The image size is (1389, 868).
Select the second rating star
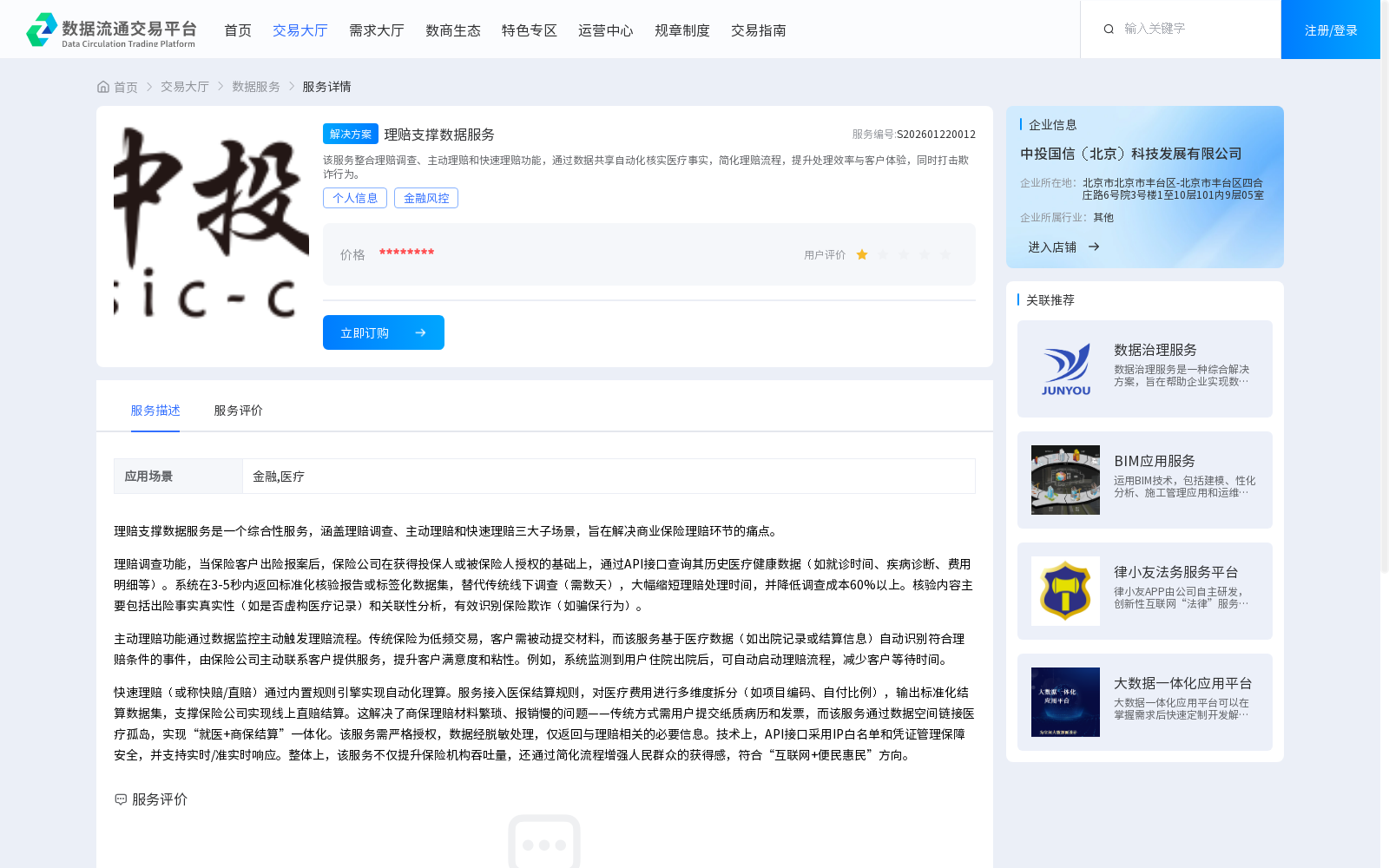tap(883, 254)
